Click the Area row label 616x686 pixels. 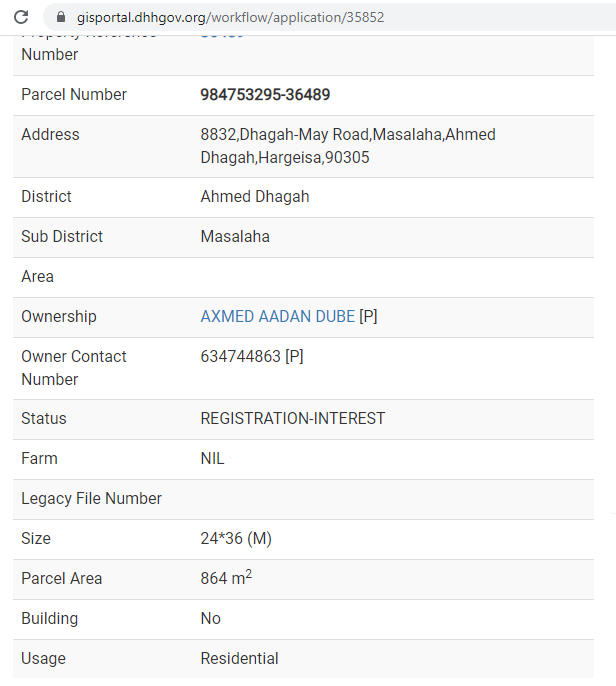pos(38,276)
